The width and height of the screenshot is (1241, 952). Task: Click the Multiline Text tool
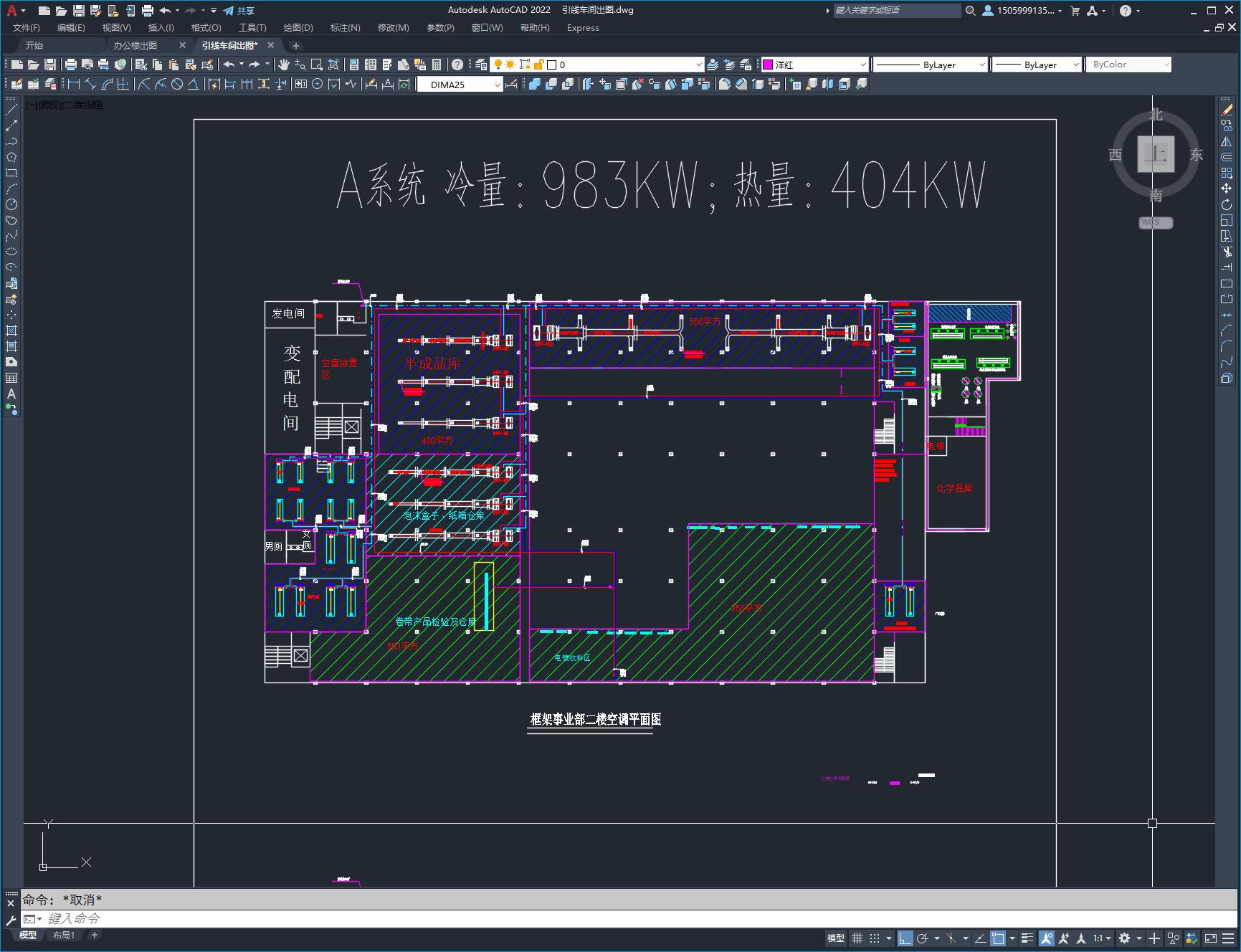[x=11, y=394]
